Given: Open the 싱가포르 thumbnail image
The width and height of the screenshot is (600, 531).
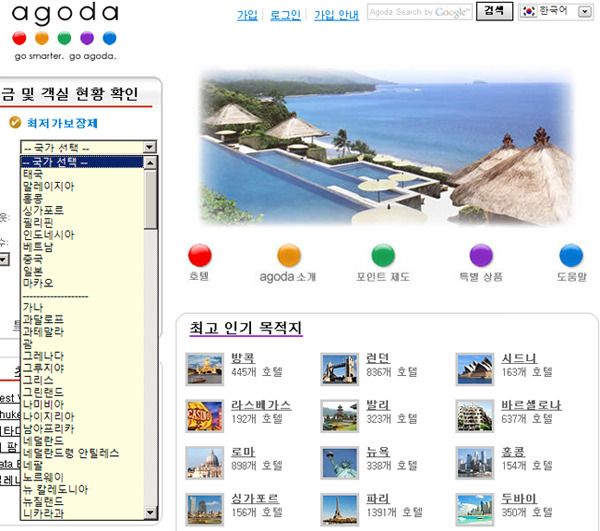Looking at the screenshot, I should pyautogui.click(x=205, y=510).
